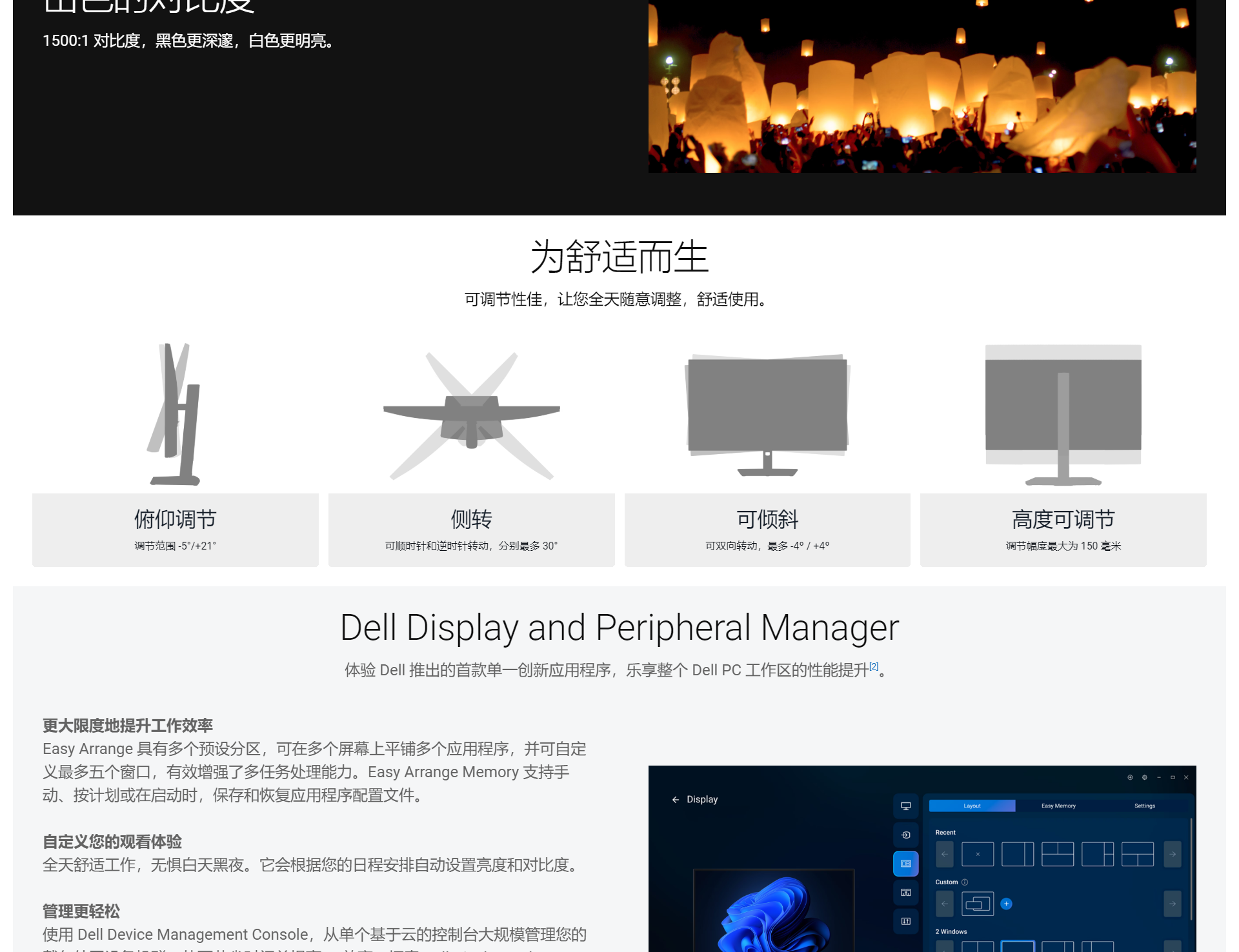Image resolution: width=1239 pixels, height=952 pixels.
Task: Open footnote [2] reference link
Action: pyautogui.click(x=874, y=666)
